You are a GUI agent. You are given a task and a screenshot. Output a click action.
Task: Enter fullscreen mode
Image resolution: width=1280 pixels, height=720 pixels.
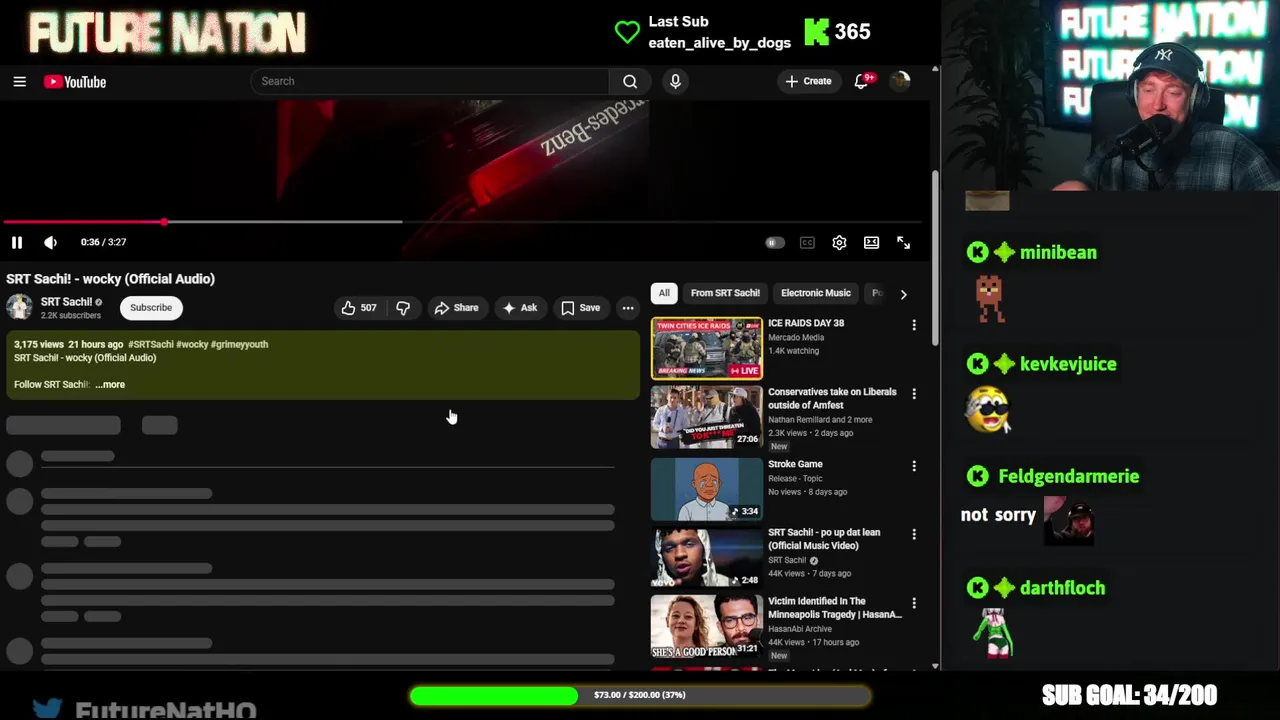click(x=903, y=242)
